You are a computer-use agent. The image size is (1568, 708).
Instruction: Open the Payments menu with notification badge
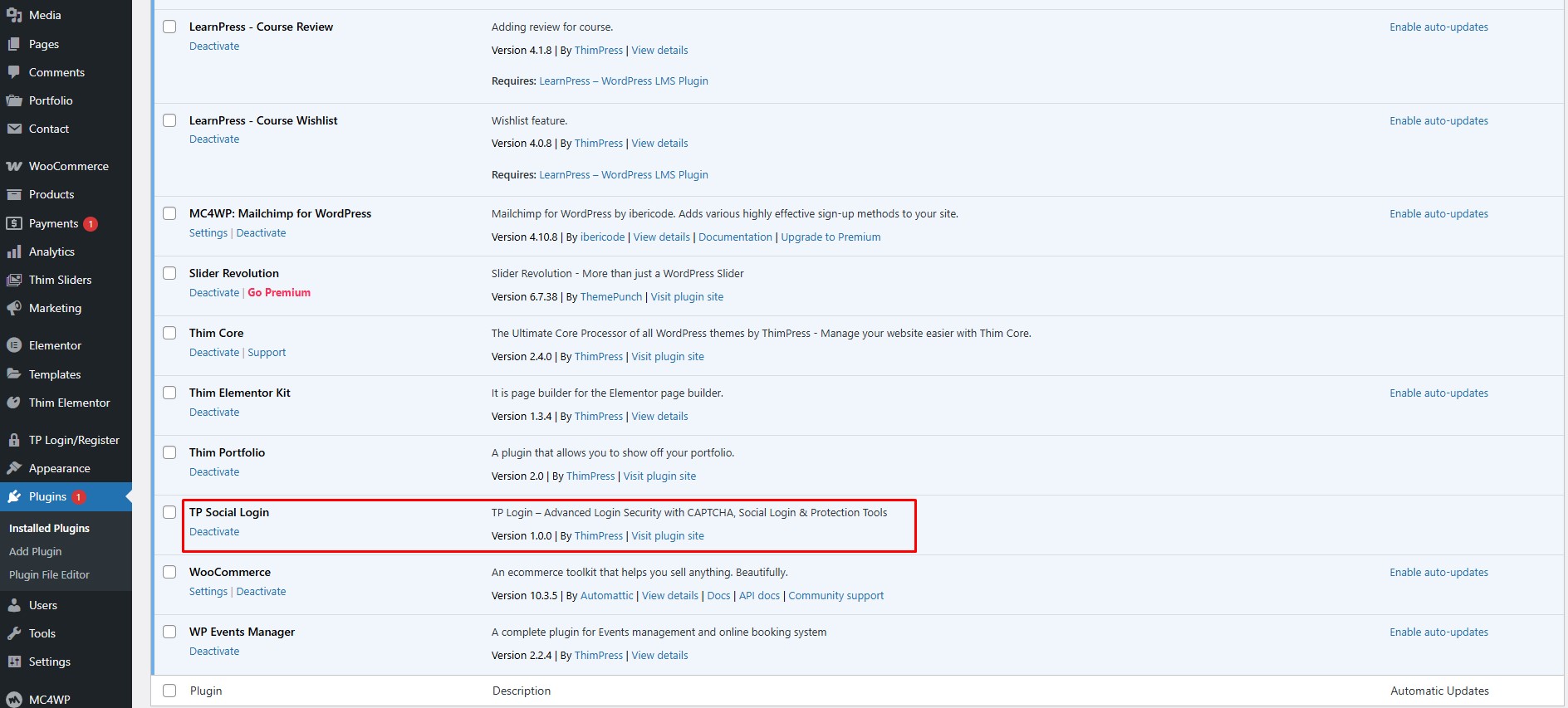[53, 223]
